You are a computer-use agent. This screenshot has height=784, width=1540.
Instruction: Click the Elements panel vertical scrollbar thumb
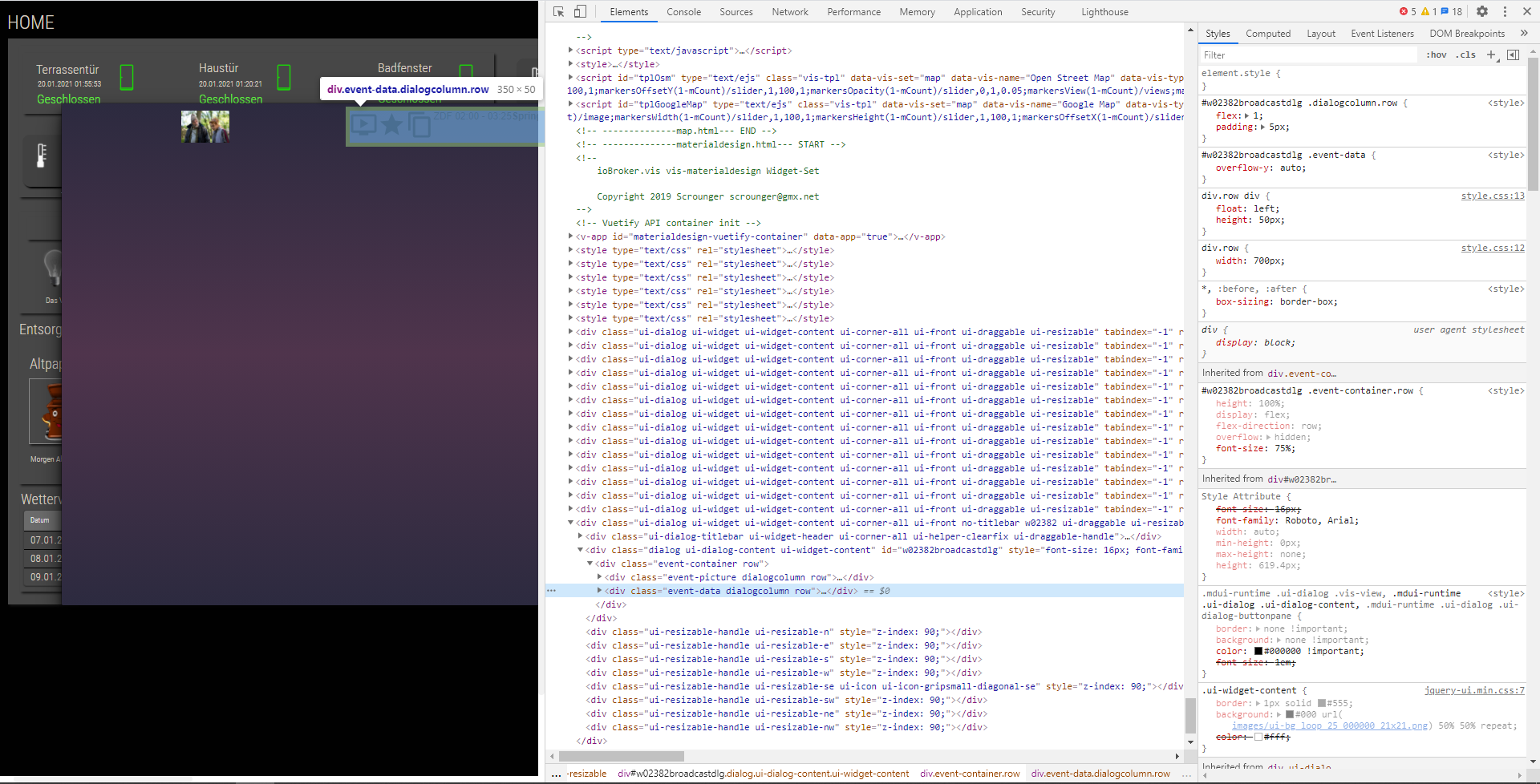[x=1190, y=715]
